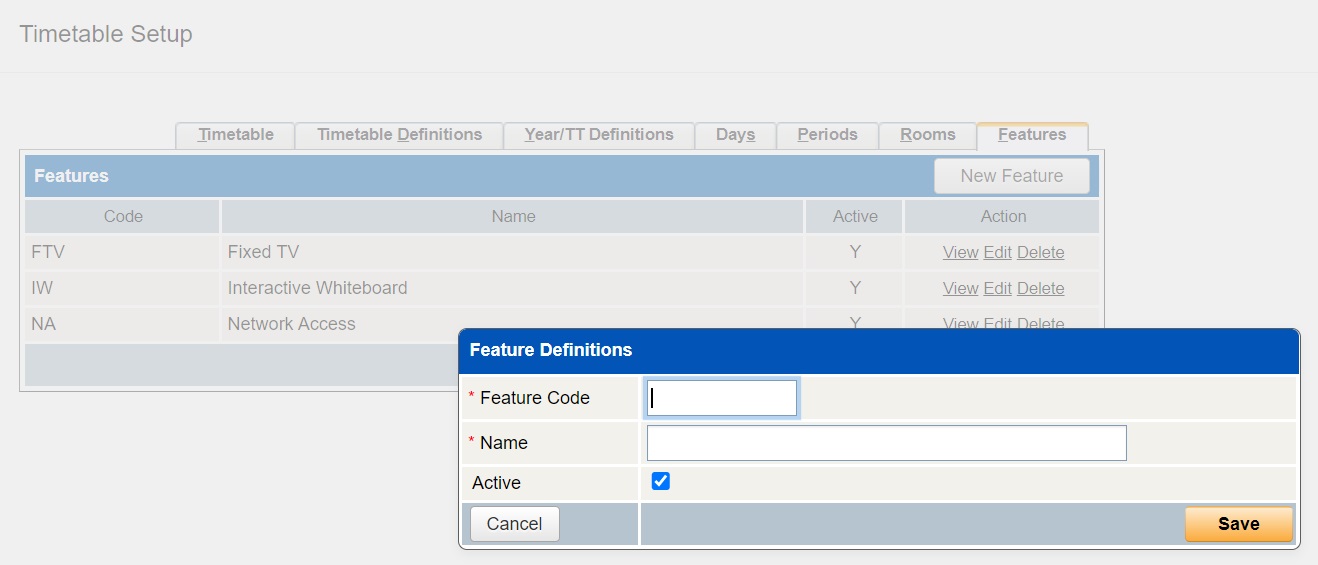Screen dimensions: 1318x565
Task: Cancel the Feature Definitions dialog
Action: click(x=514, y=524)
